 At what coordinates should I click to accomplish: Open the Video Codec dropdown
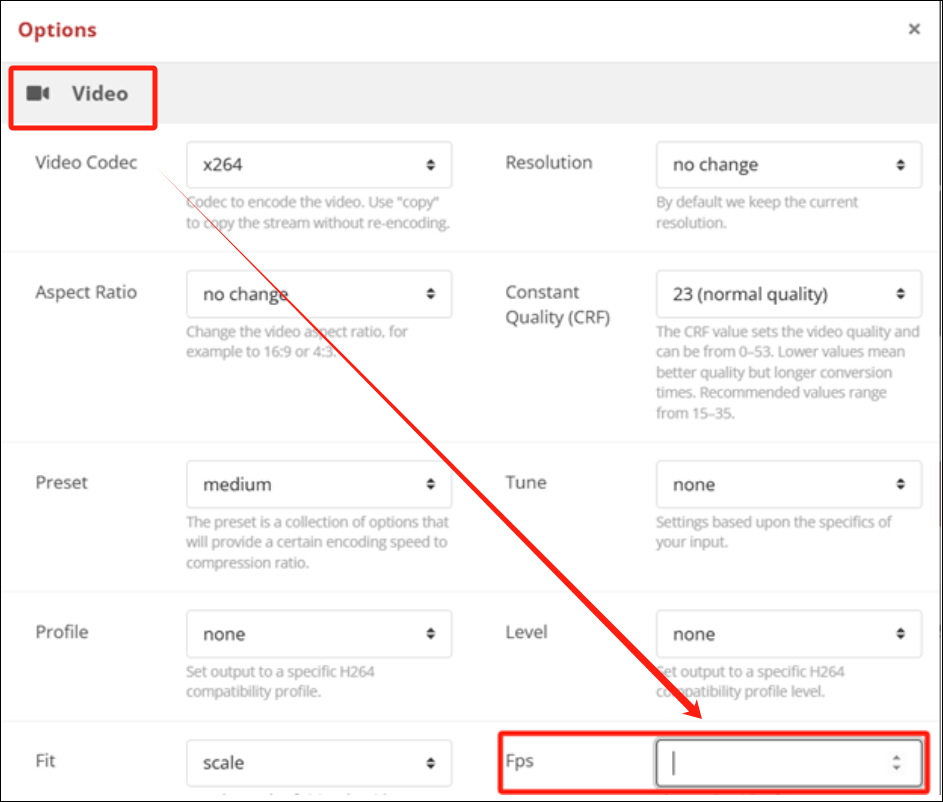319,165
